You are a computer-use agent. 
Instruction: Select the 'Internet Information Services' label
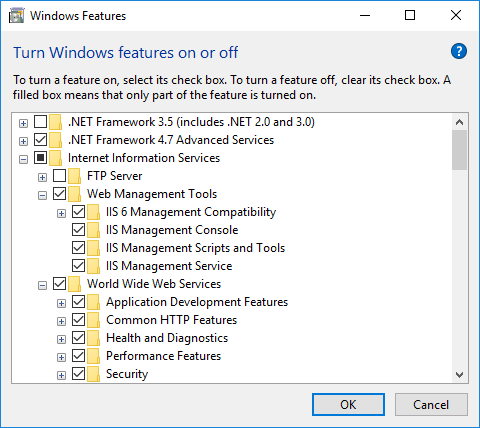144,158
